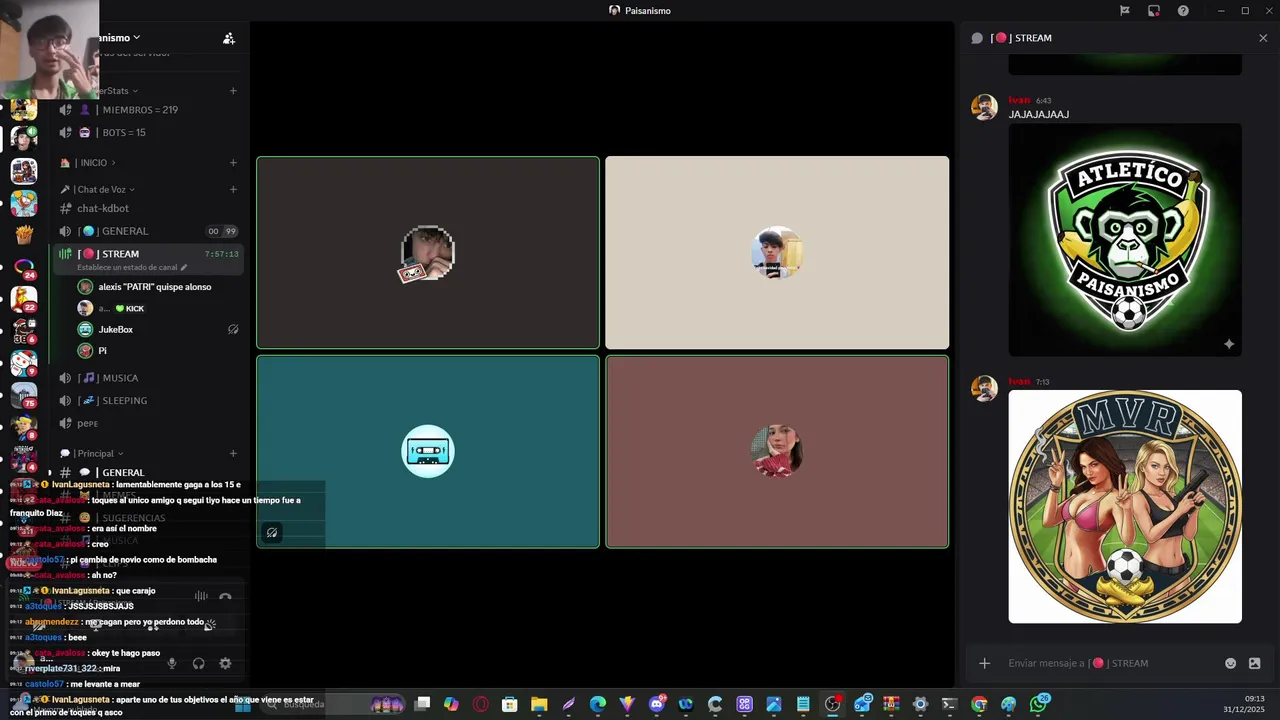Open the Paisanismo server name dropdown

click(x=120, y=38)
